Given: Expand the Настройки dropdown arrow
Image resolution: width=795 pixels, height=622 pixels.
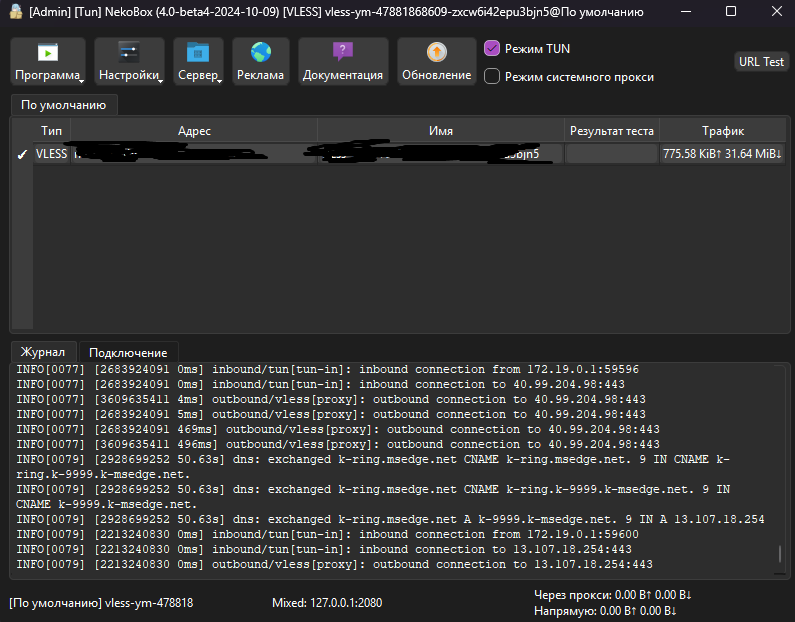Looking at the screenshot, I should [160, 81].
